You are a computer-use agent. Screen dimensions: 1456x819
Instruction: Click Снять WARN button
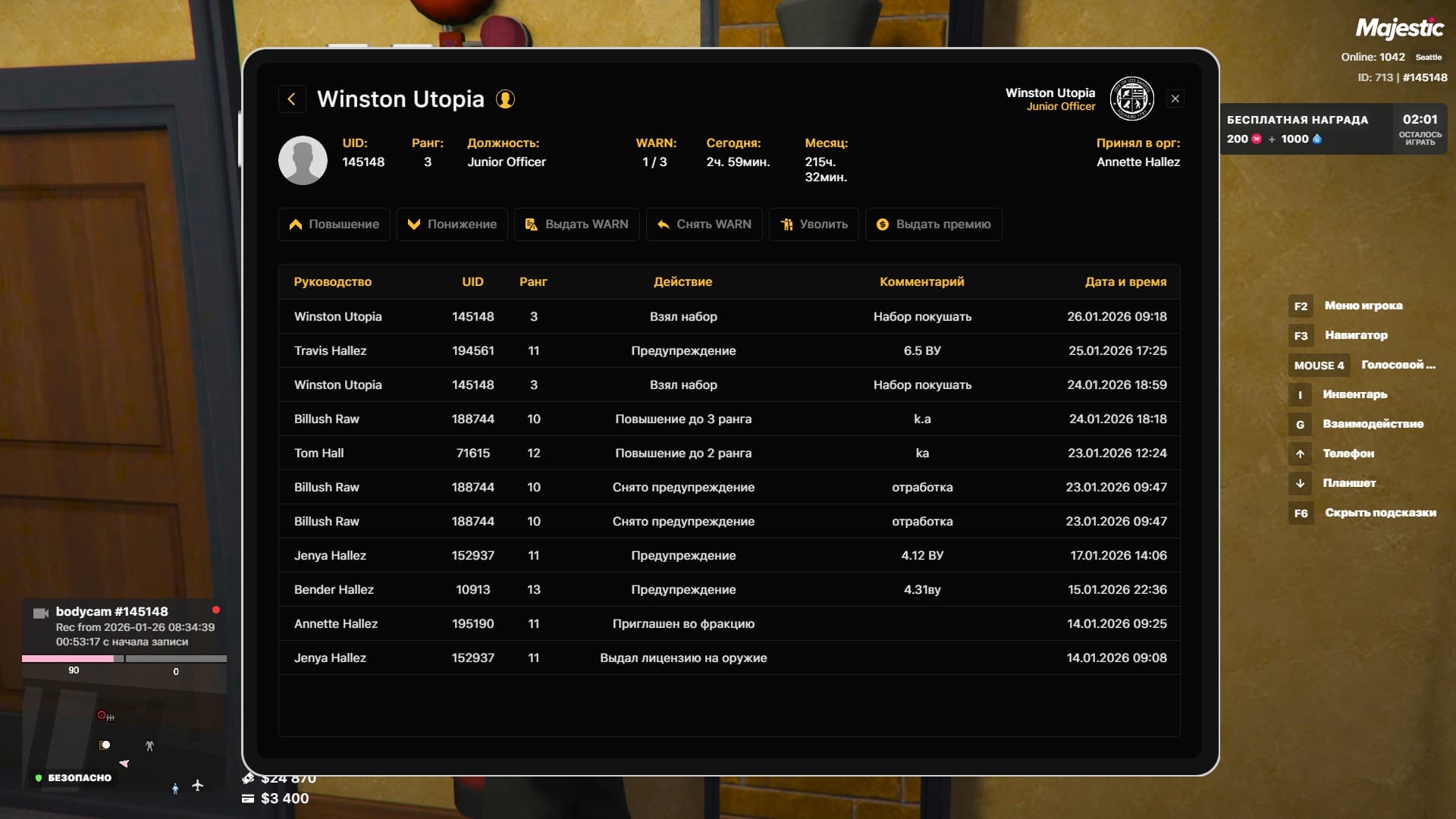pyautogui.click(x=704, y=224)
